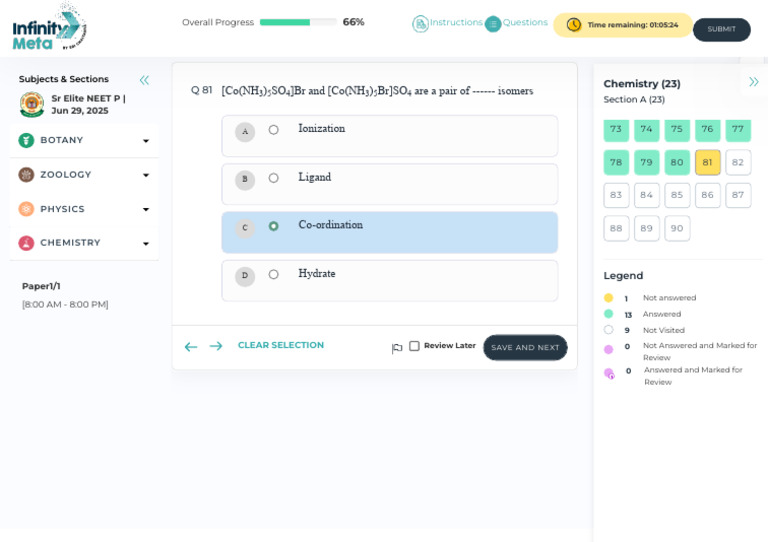Jump to question 83

616,195
